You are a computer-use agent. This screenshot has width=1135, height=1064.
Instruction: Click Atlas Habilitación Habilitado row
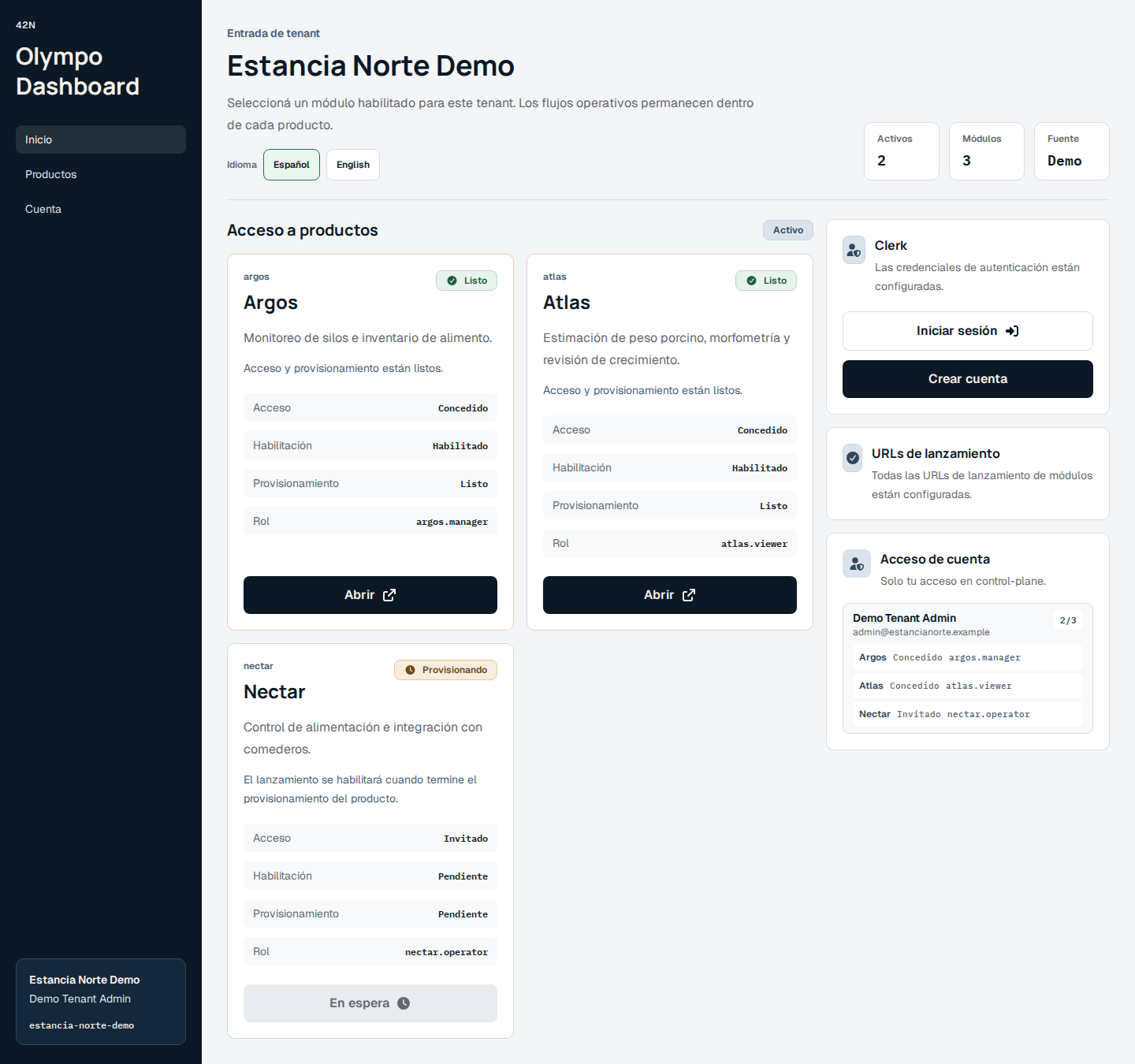(x=670, y=467)
